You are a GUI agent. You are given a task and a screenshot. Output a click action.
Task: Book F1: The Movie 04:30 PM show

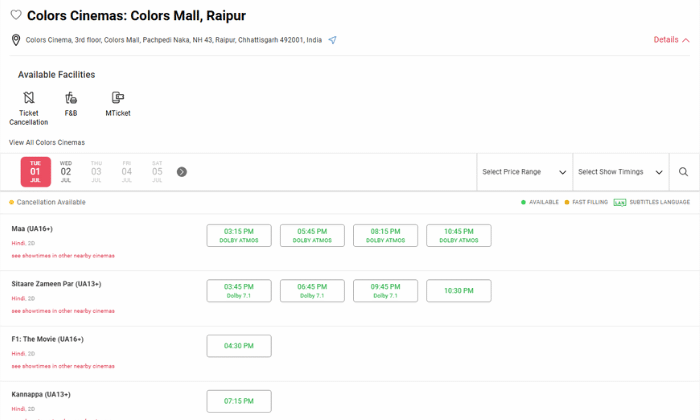(239, 346)
